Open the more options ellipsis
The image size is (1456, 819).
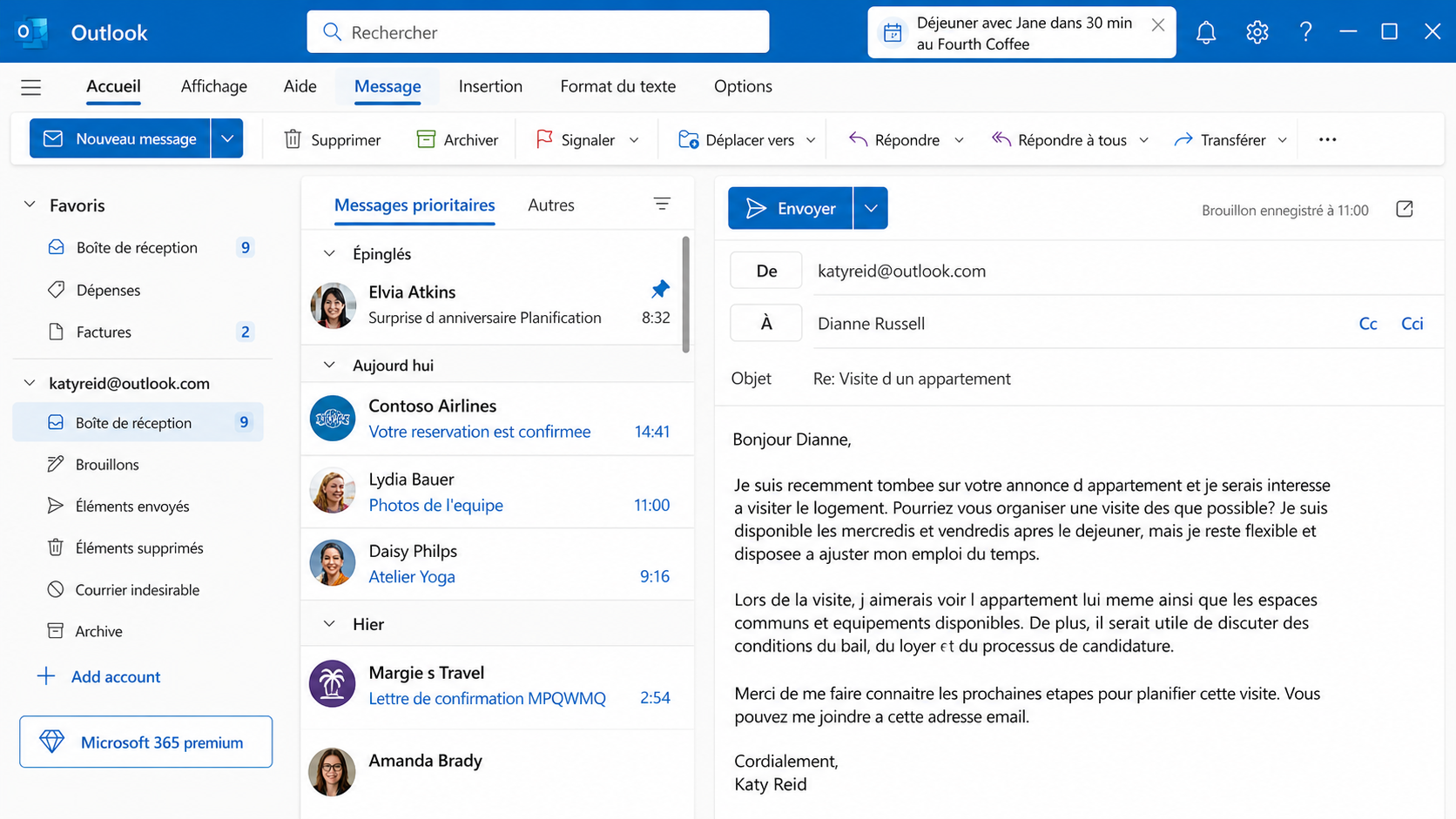[1327, 139]
